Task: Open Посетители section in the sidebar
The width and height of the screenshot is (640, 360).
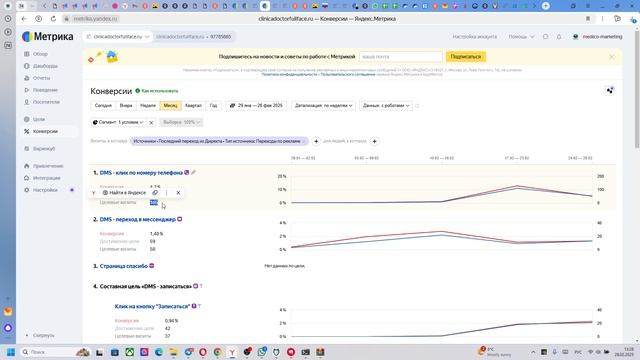Action: [46, 102]
